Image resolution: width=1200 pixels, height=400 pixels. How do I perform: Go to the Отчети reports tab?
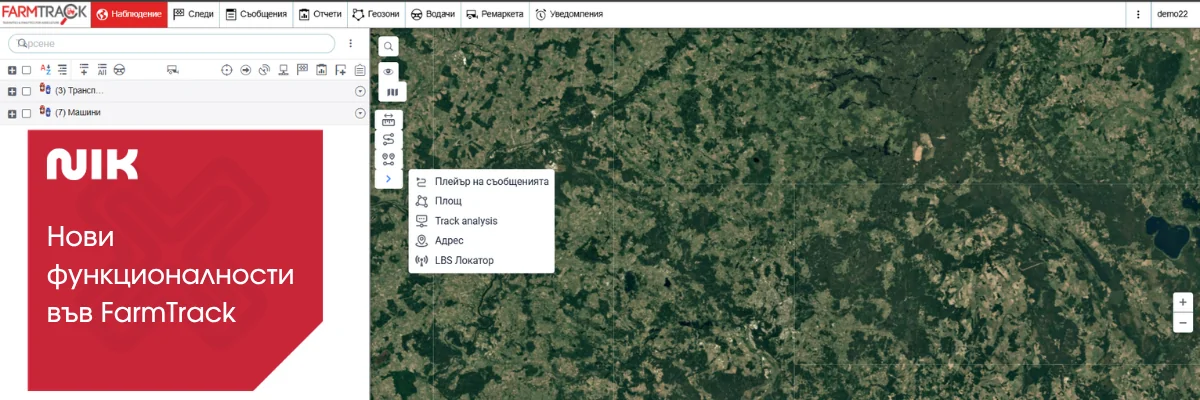pos(320,14)
